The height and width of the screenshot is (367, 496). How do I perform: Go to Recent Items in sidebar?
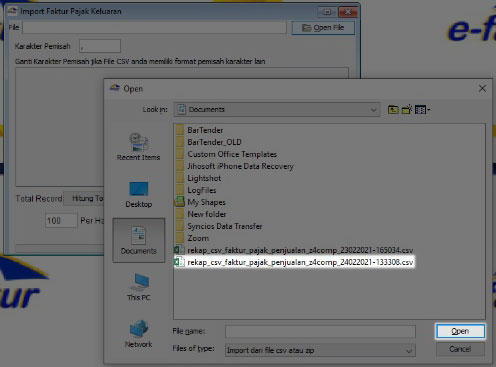tap(138, 147)
